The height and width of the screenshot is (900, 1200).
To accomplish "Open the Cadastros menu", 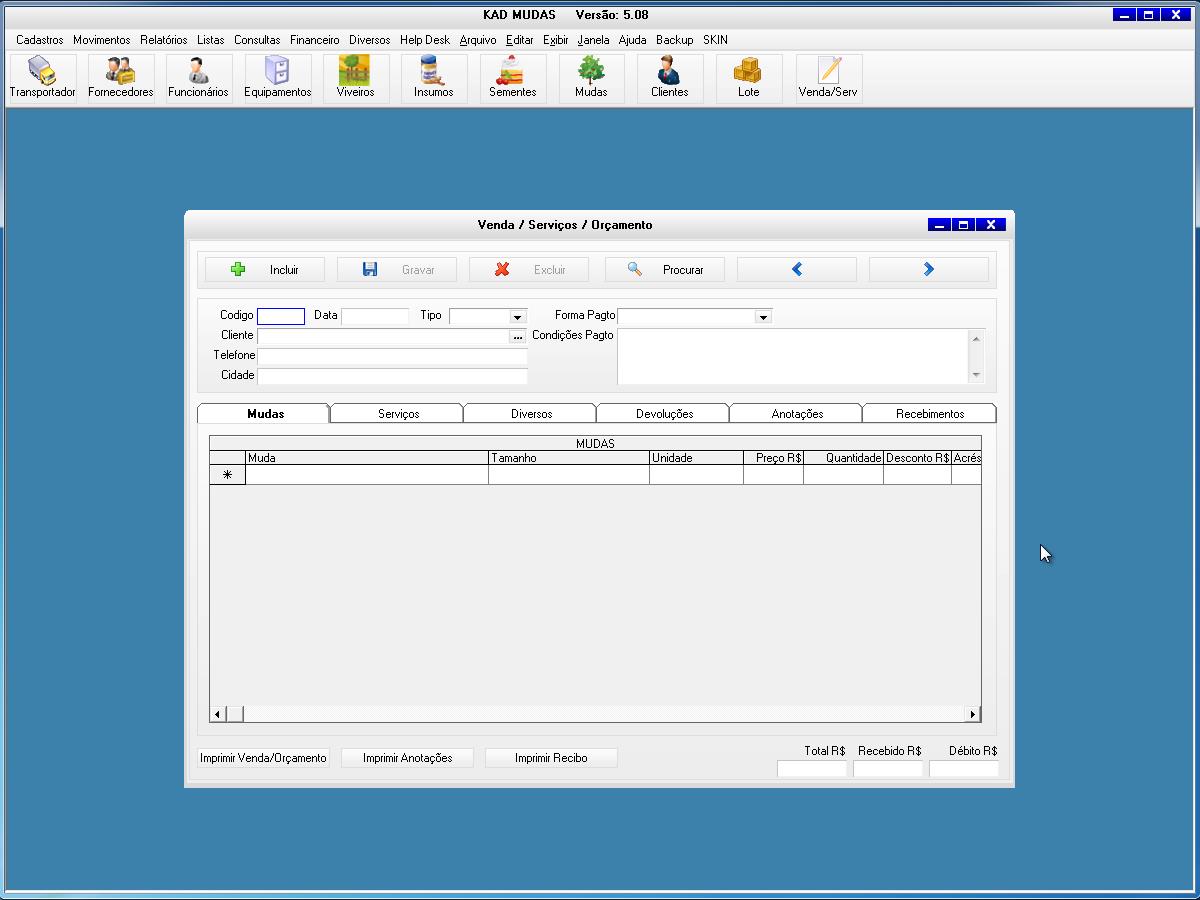I will pos(40,40).
